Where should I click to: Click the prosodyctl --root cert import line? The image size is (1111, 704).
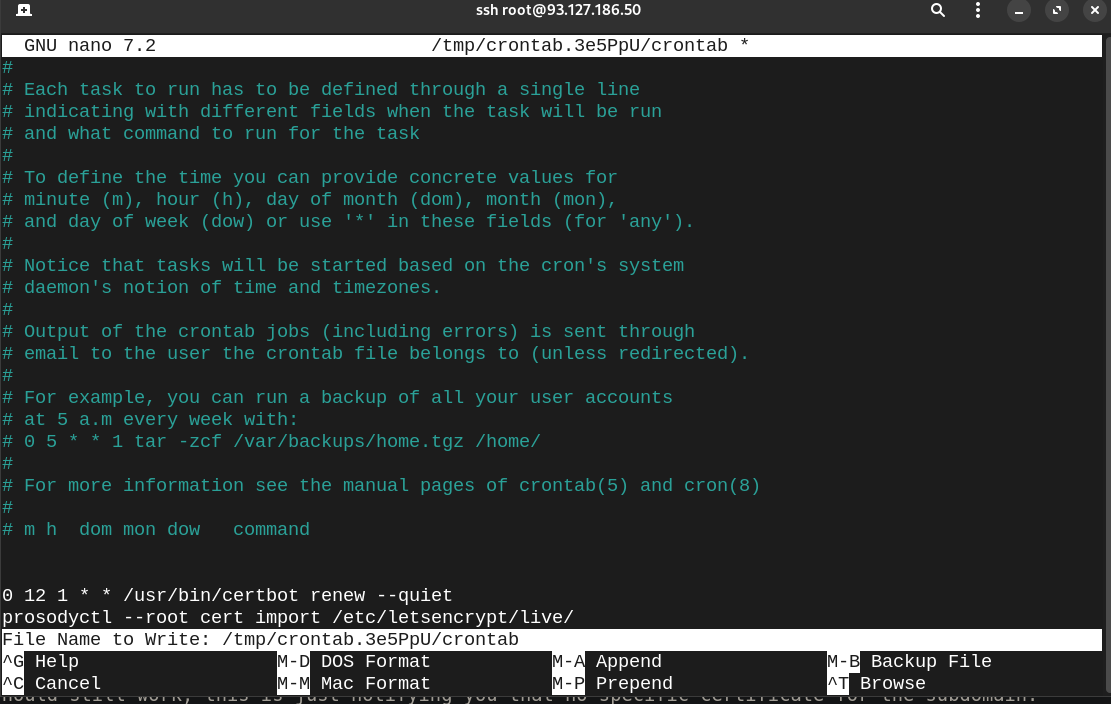coord(288,618)
